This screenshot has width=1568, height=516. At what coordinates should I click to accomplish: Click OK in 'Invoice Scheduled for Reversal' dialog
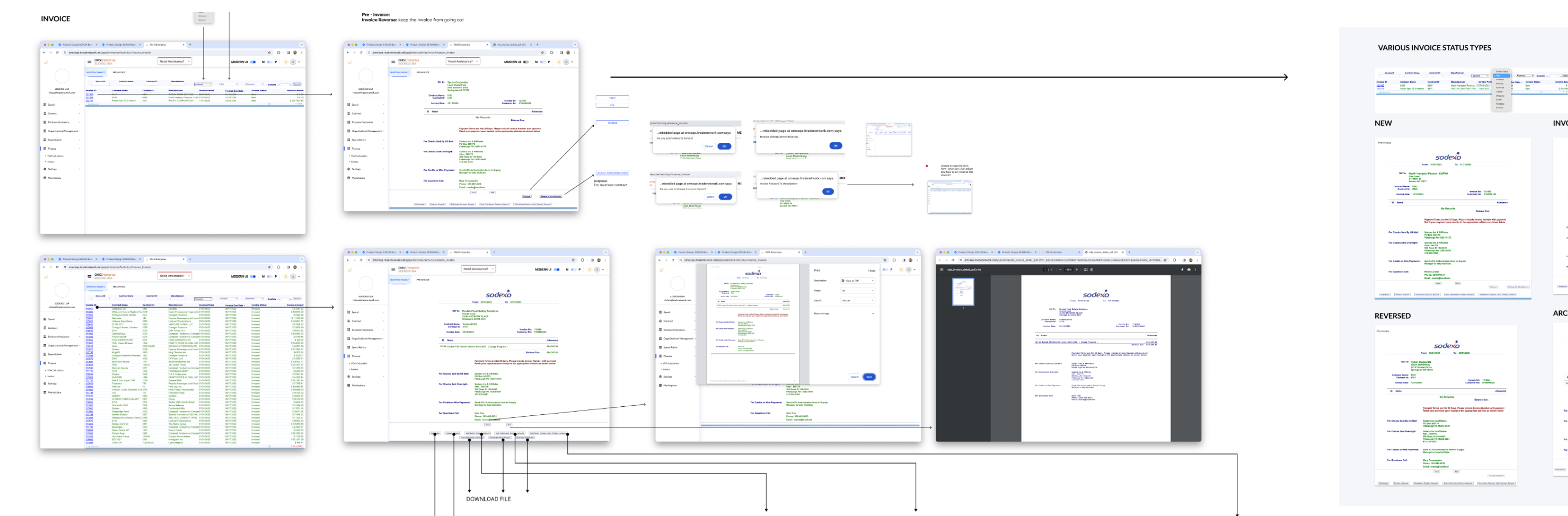(x=835, y=146)
